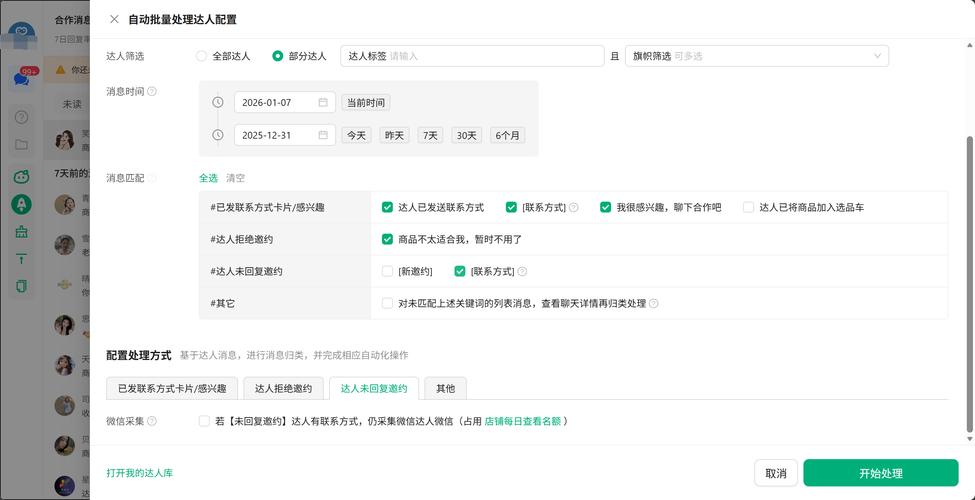This screenshot has width=975, height=500.
Task: Click help icon next to [联系方式] in 达人未回复邀约 row
Action: pos(522,271)
